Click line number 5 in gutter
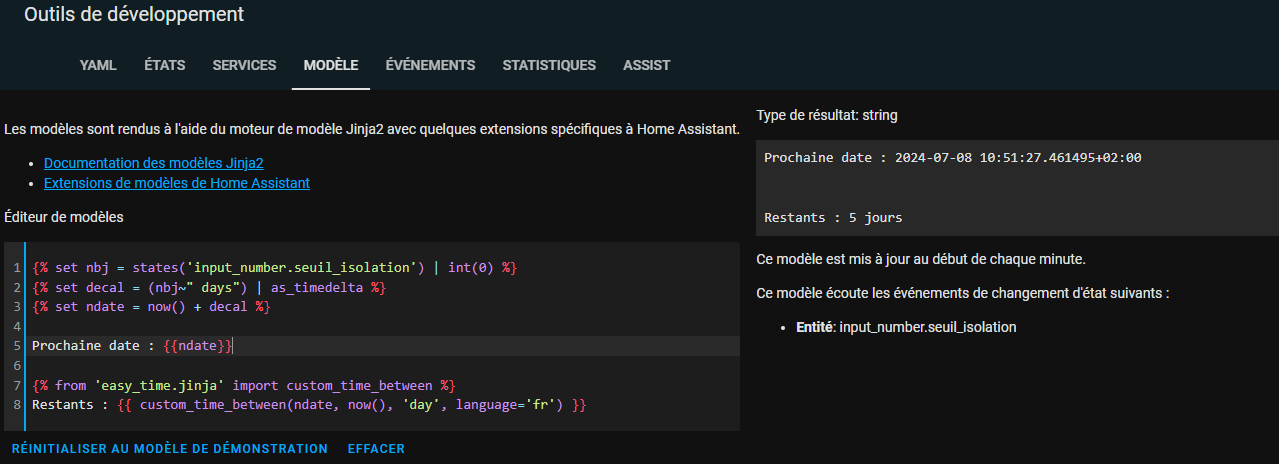Image resolution: width=1279 pixels, height=464 pixels. (x=18, y=345)
